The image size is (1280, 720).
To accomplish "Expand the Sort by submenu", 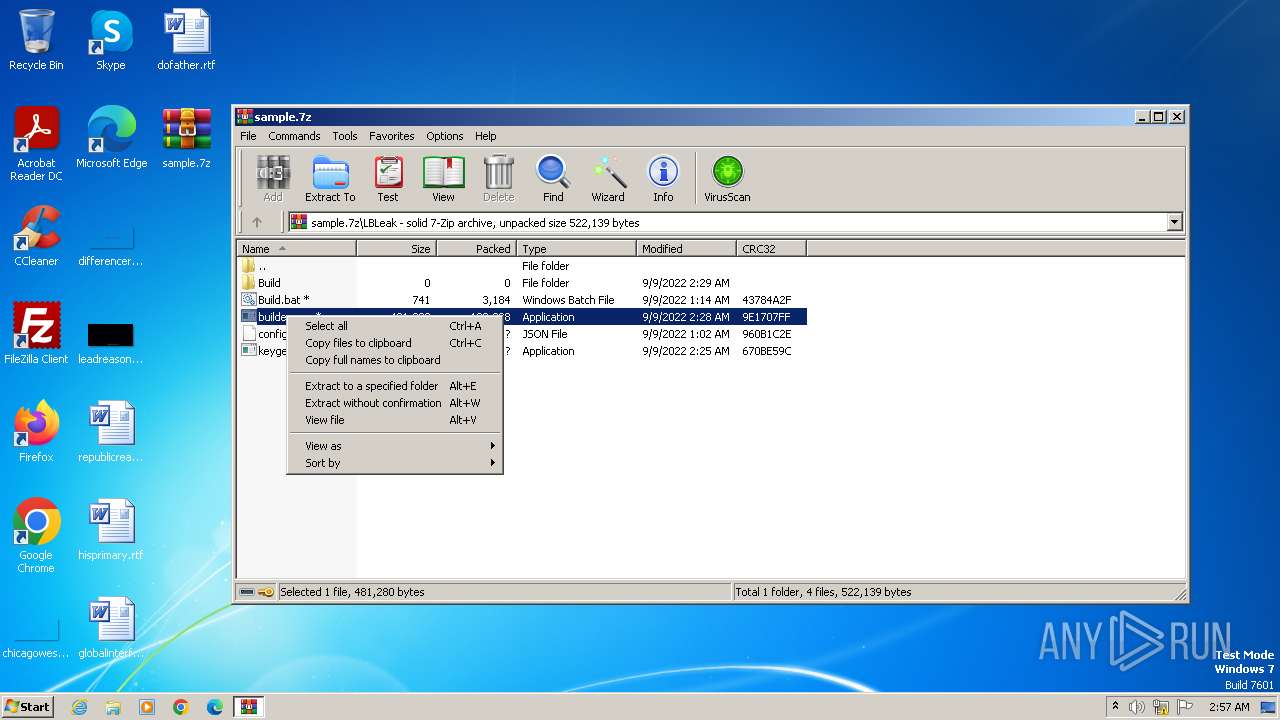I will coord(395,463).
